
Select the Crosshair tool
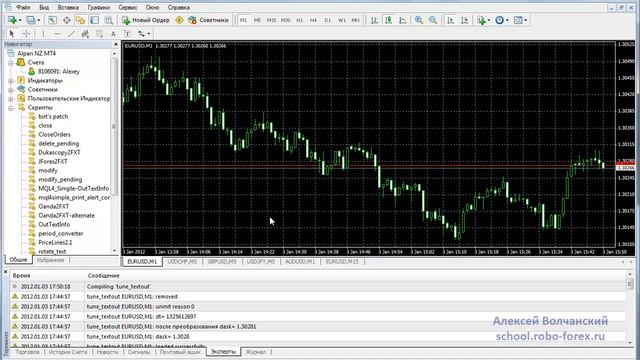tap(26, 33)
